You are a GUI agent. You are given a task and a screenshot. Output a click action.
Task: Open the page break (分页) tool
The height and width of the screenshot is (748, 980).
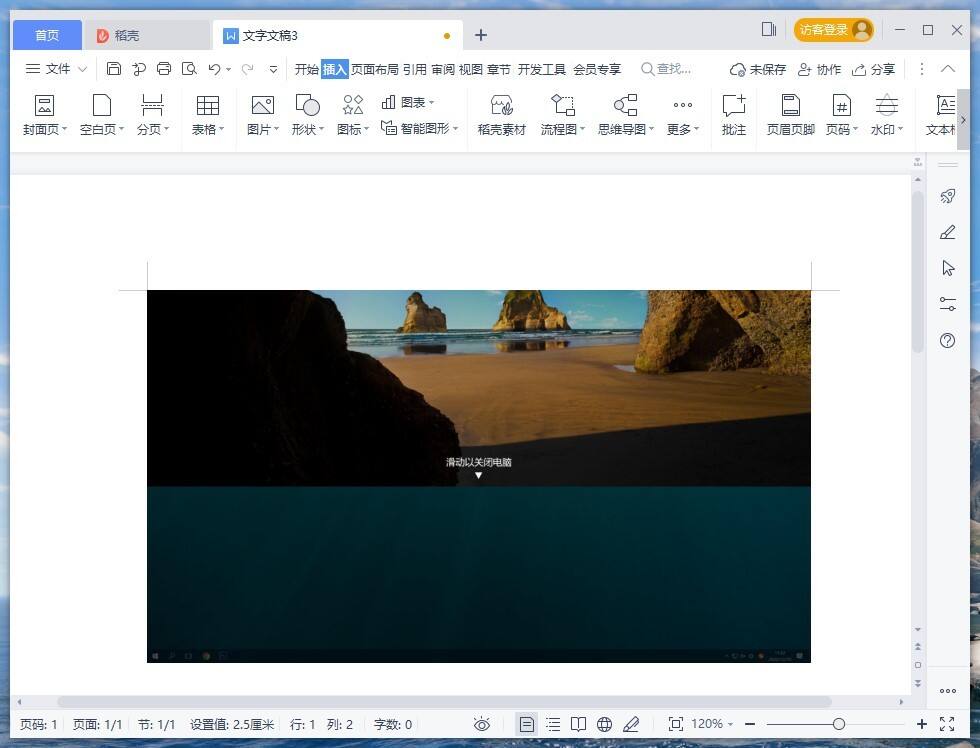point(152,115)
